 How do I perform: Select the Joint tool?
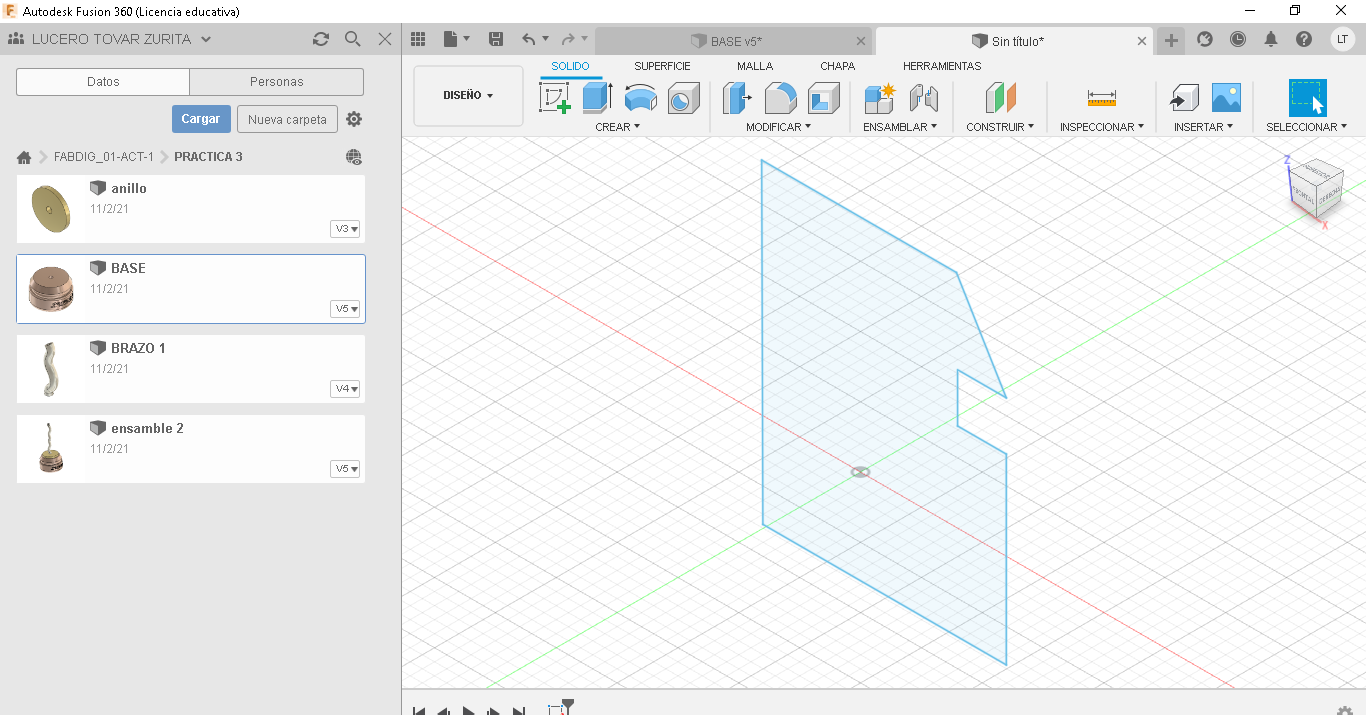click(x=923, y=98)
